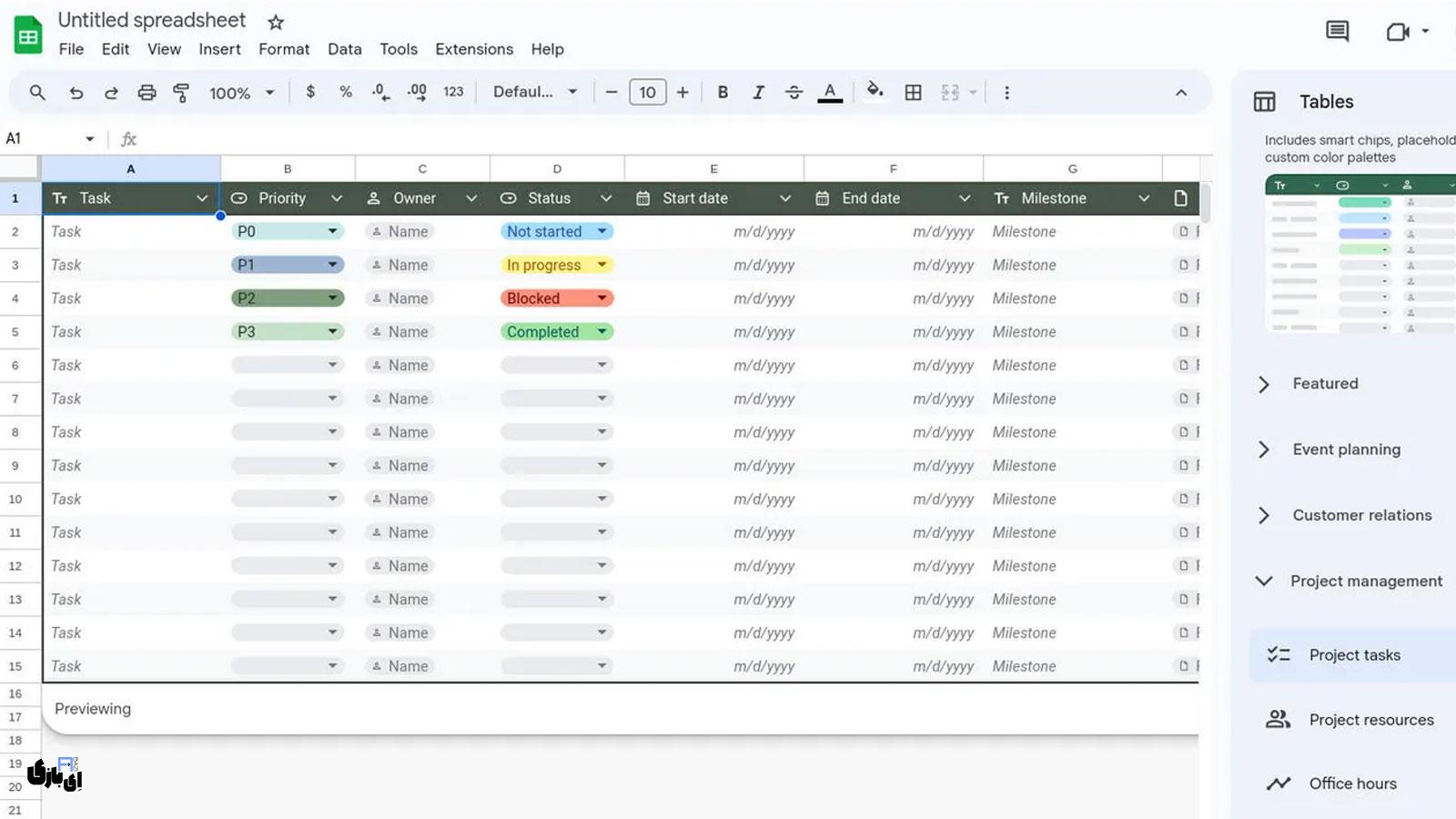The height and width of the screenshot is (819, 1456).
Task: Open the Priority column header dropdown
Action: [x=337, y=198]
